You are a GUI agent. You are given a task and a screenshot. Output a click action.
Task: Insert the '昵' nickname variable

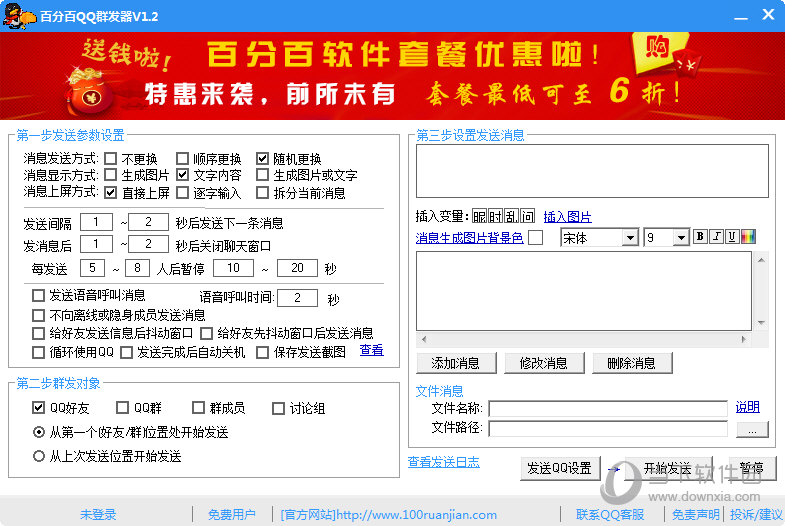coord(479,216)
